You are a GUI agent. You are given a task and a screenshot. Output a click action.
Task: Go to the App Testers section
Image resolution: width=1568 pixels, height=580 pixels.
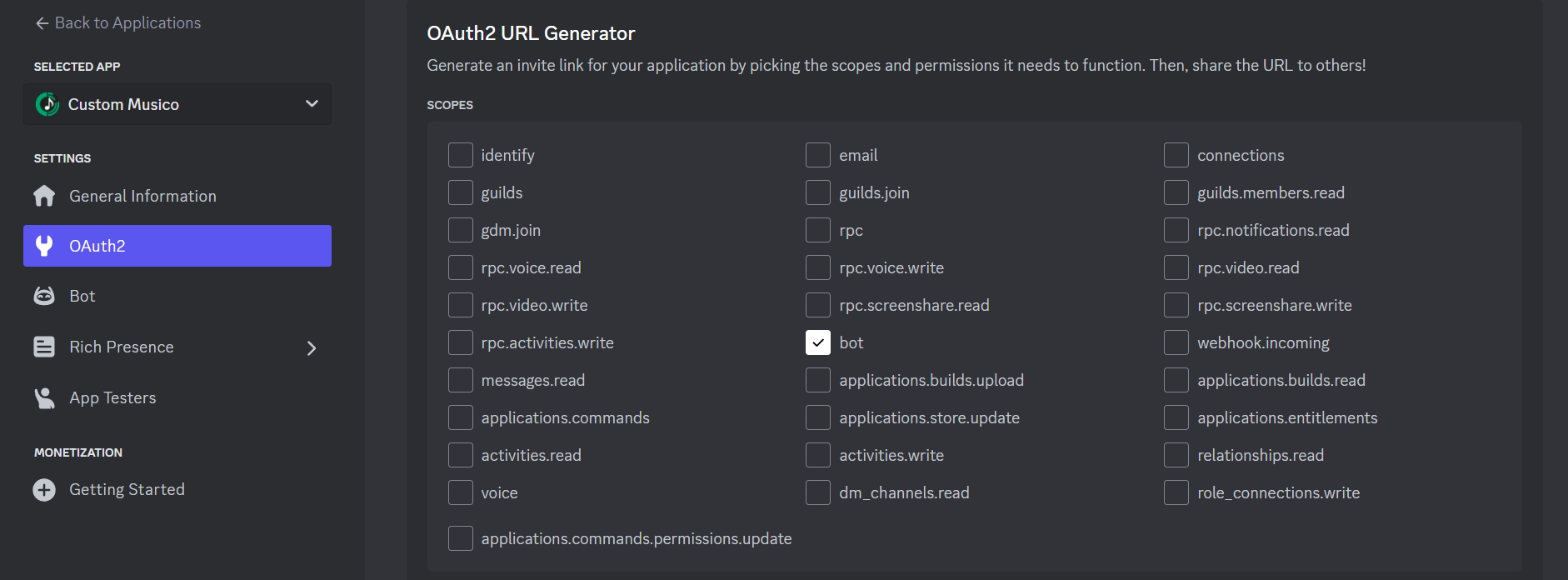click(x=112, y=397)
